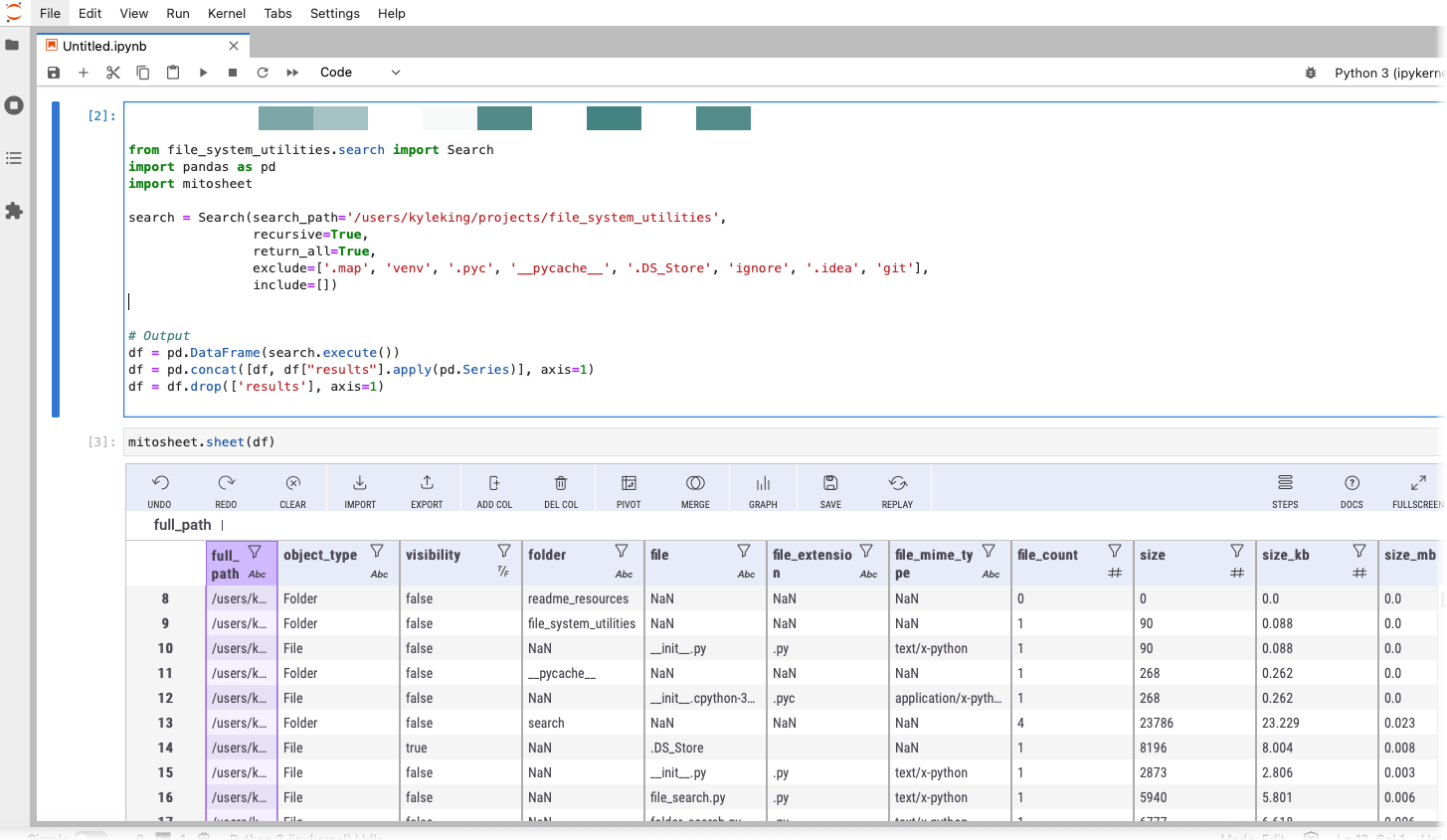Open the Kernel menu
Screen dimensions: 1447x840
click(227, 13)
